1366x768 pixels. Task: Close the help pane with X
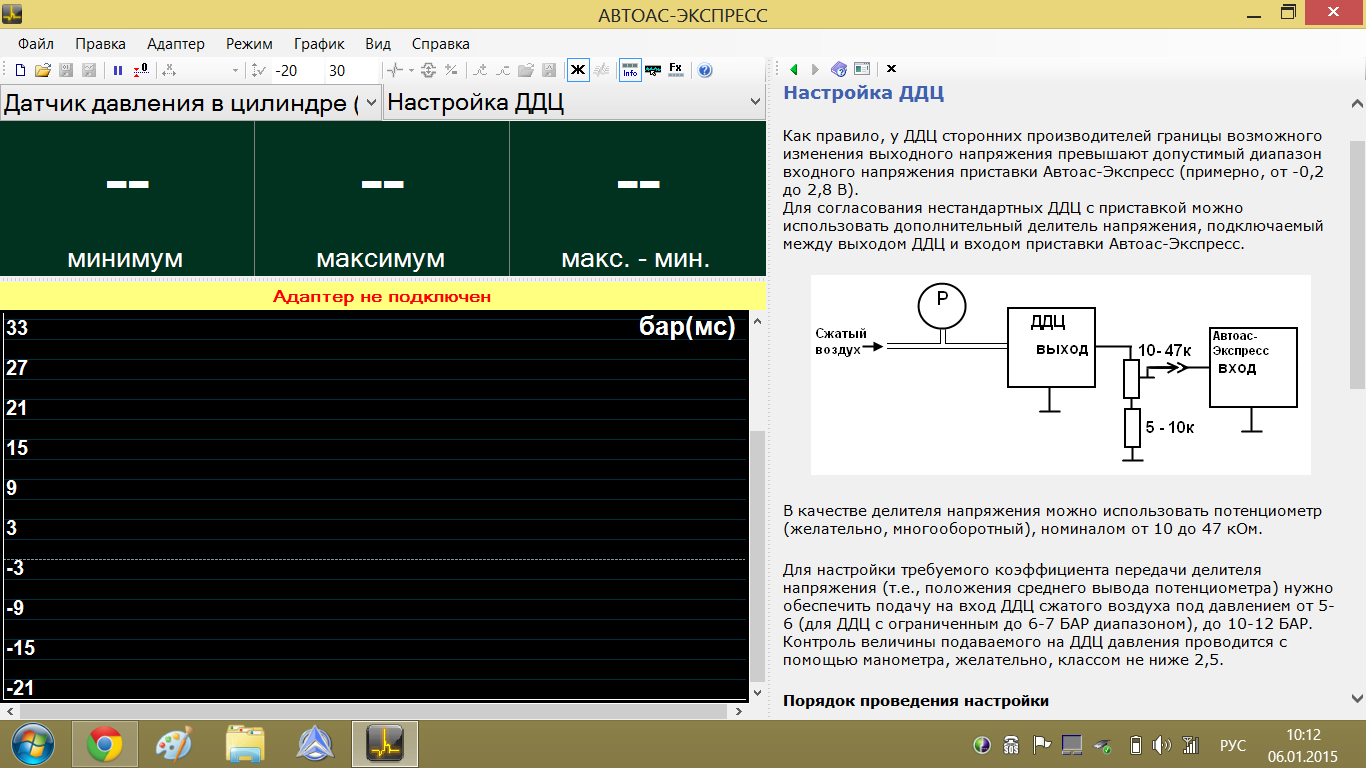(x=891, y=70)
